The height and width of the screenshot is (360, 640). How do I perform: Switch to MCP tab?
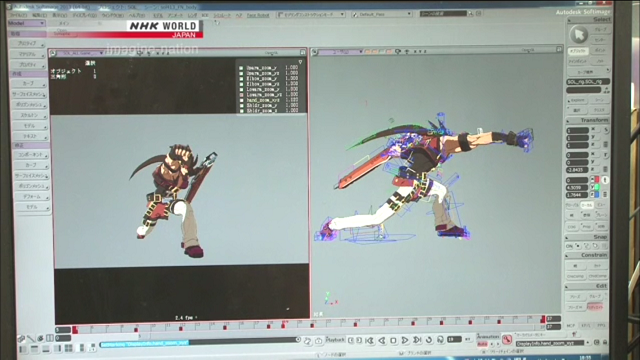[571, 326]
